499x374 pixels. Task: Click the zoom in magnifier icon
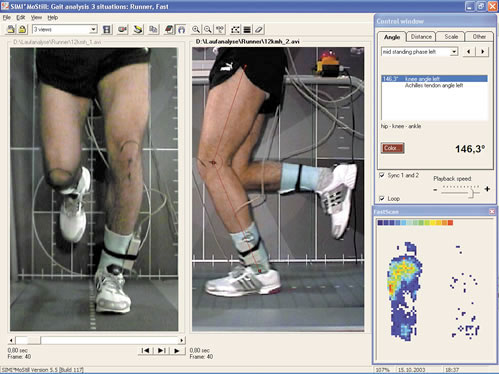pos(196,30)
